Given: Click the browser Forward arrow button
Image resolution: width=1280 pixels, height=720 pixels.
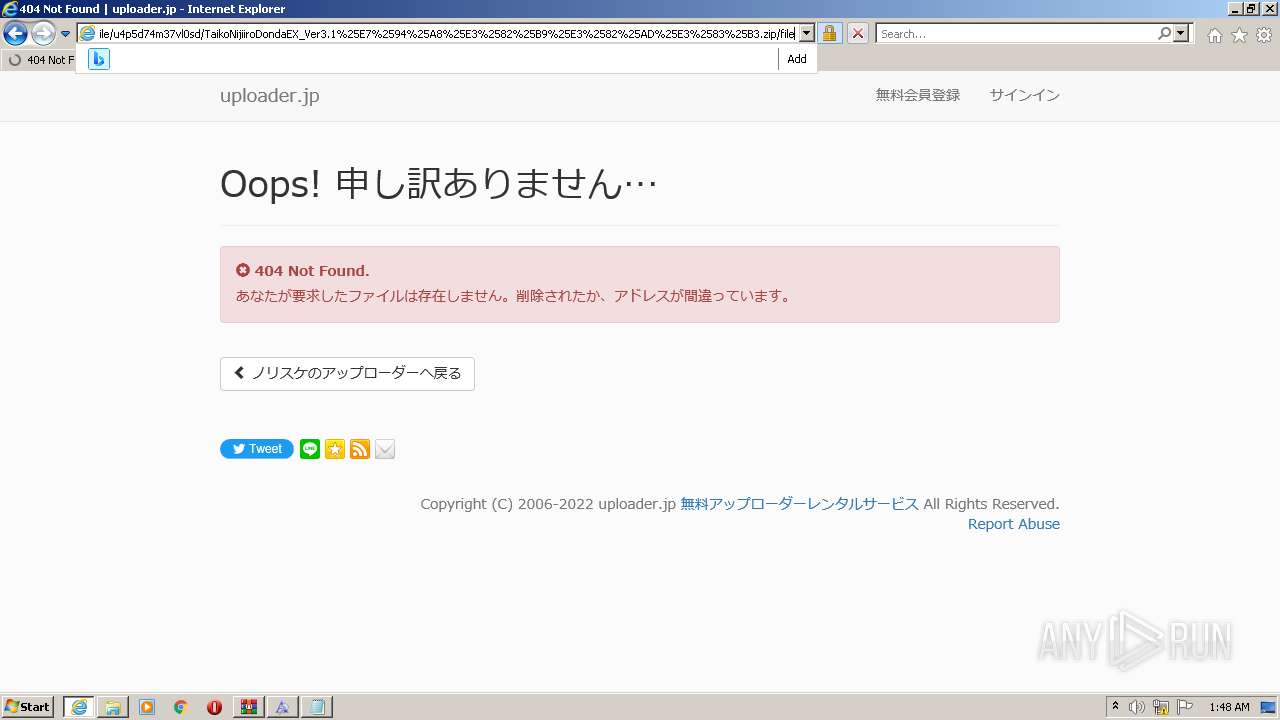Looking at the screenshot, I should pos(43,34).
